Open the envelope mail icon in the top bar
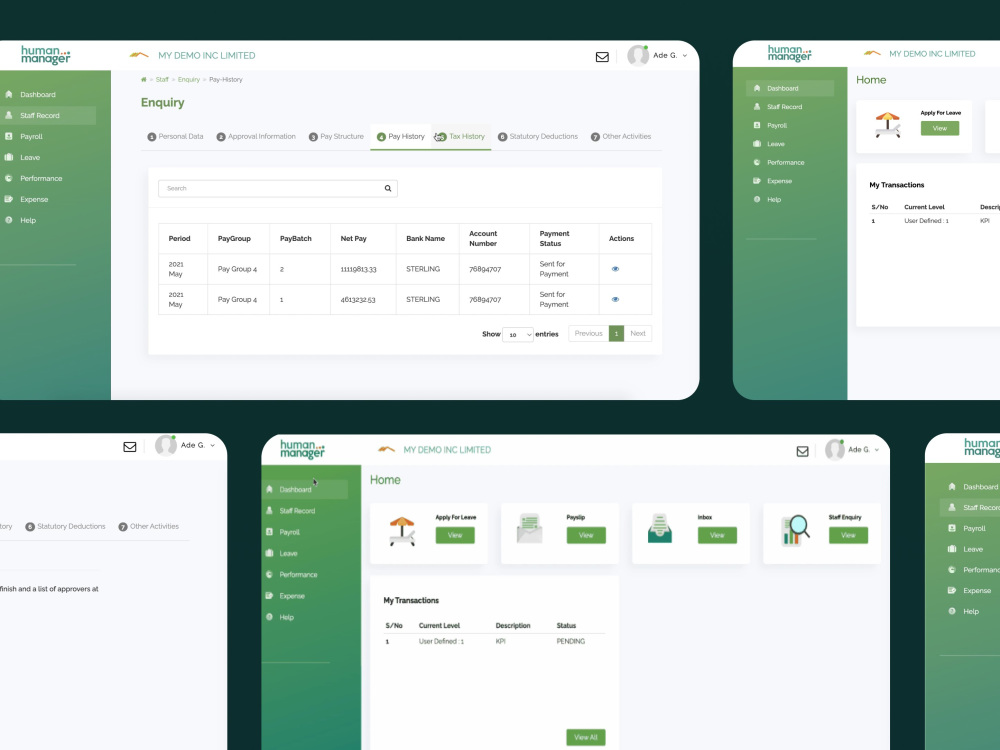Image resolution: width=1000 pixels, height=750 pixels. [602, 58]
